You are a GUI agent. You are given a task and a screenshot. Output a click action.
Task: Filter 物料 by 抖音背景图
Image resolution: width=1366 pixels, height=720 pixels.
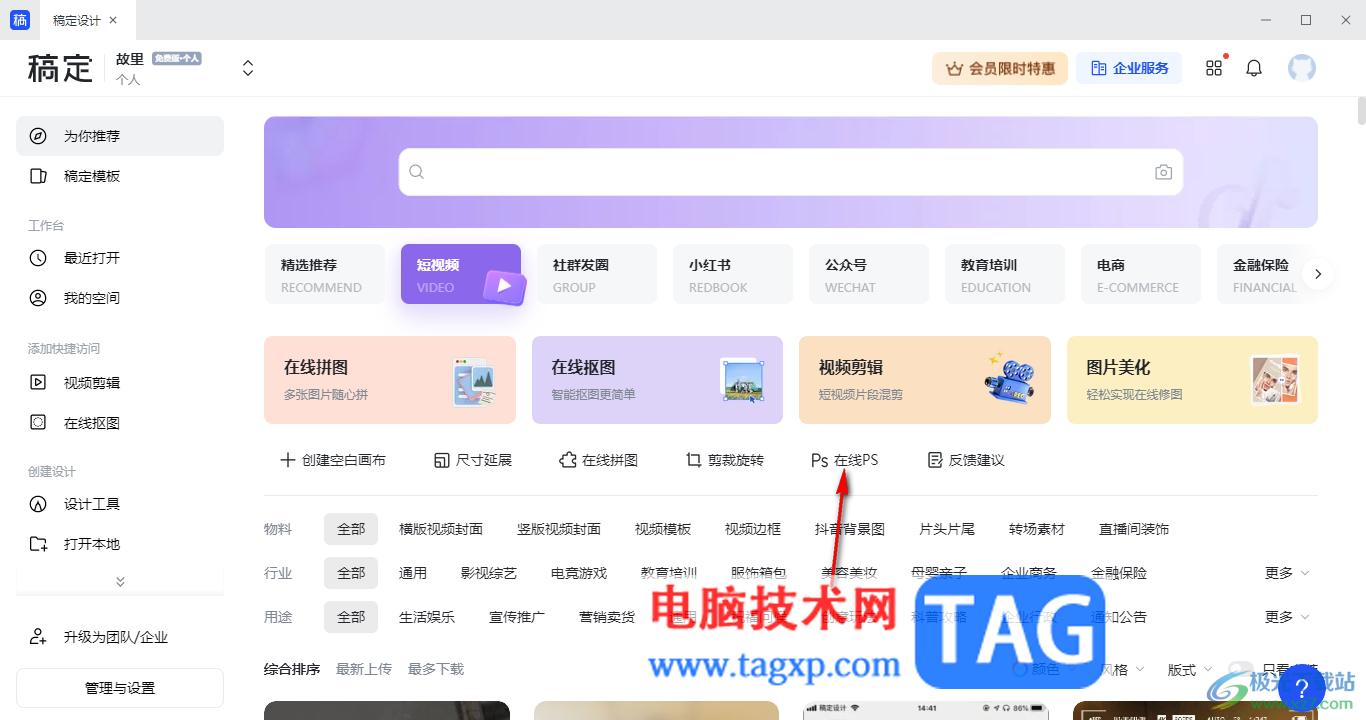850,529
